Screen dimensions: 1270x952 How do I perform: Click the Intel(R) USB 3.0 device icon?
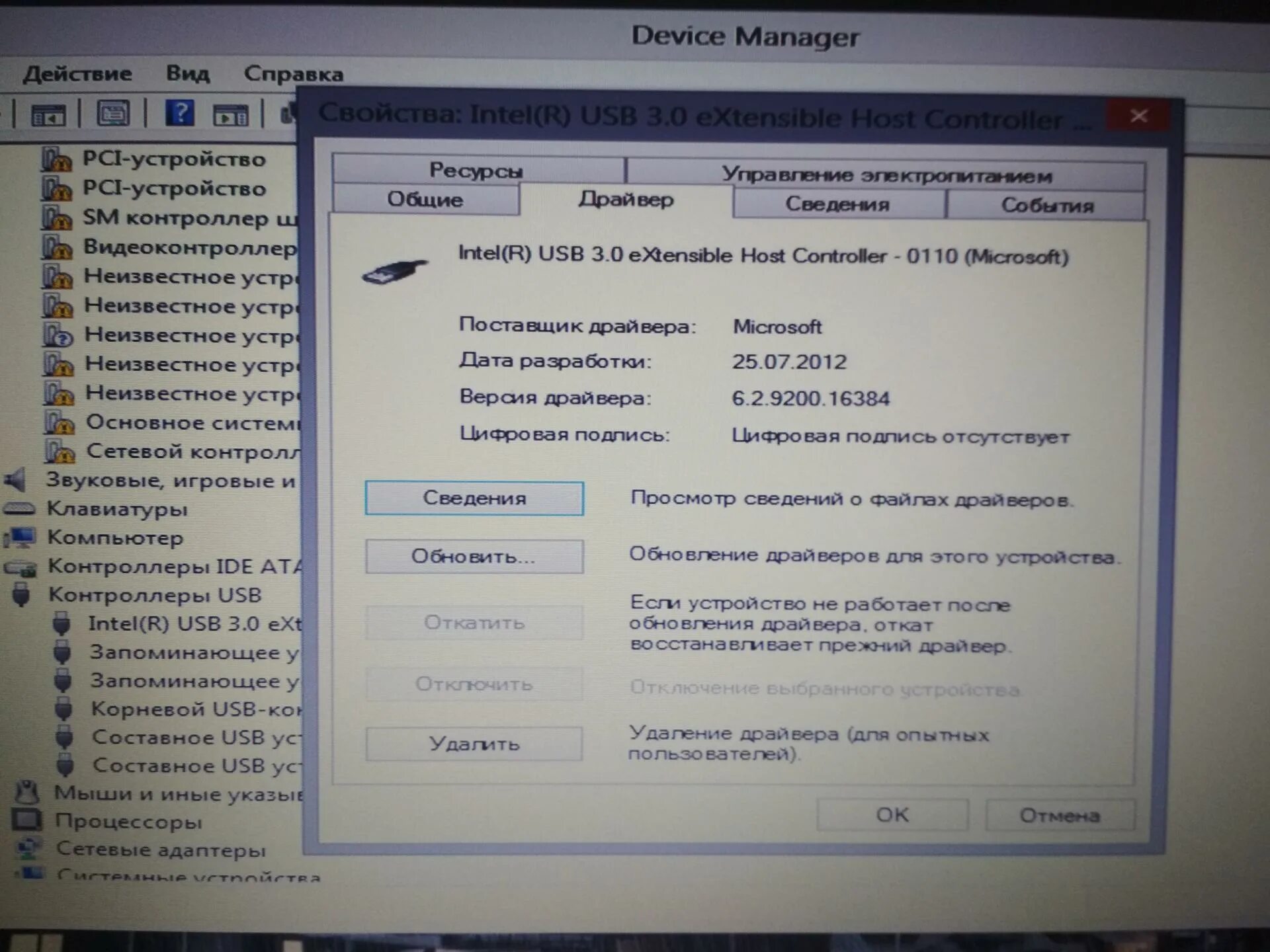pyautogui.click(x=62, y=623)
